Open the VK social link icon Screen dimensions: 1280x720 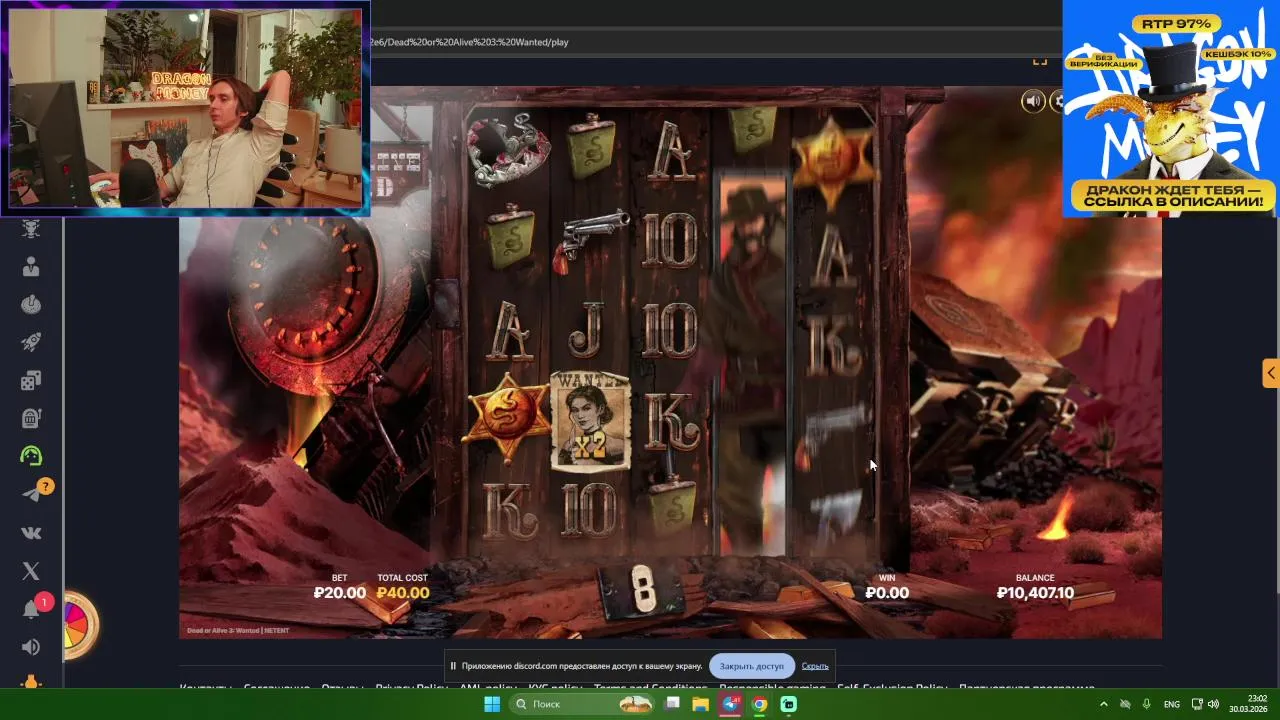point(31,533)
